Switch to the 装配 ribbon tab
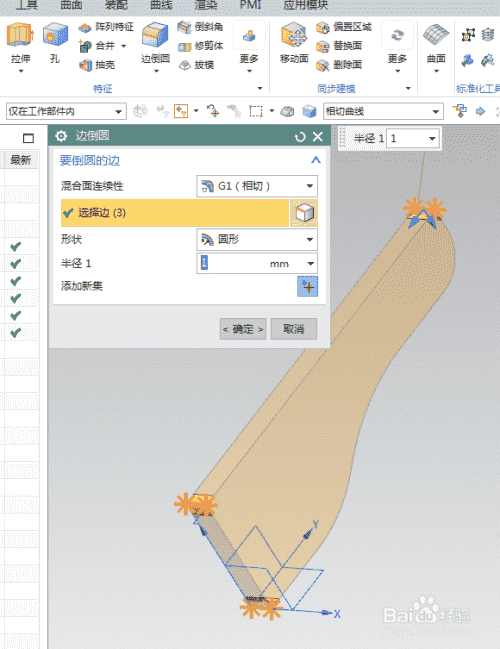The height and width of the screenshot is (649, 500). [x=116, y=5]
